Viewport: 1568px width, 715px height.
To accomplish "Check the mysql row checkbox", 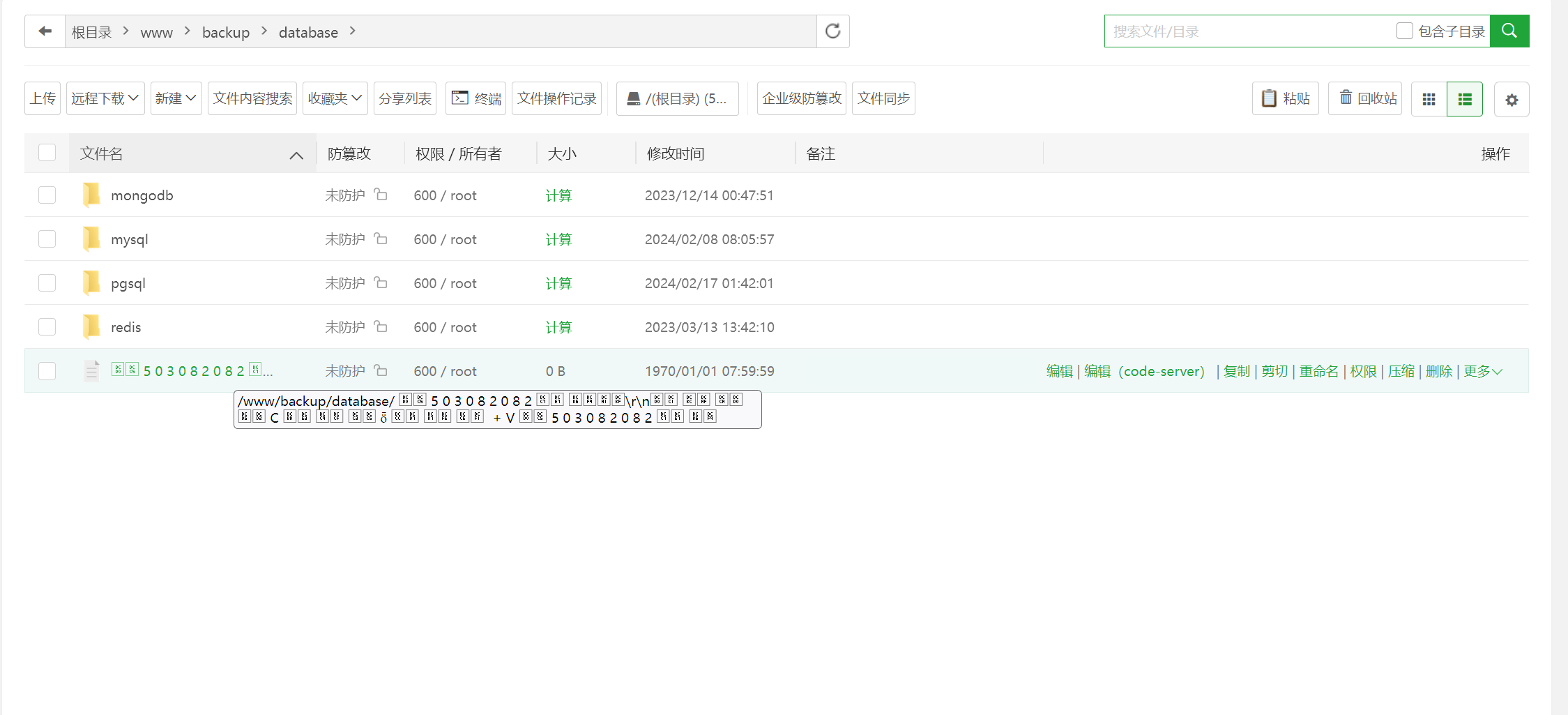I will coord(47,239).
